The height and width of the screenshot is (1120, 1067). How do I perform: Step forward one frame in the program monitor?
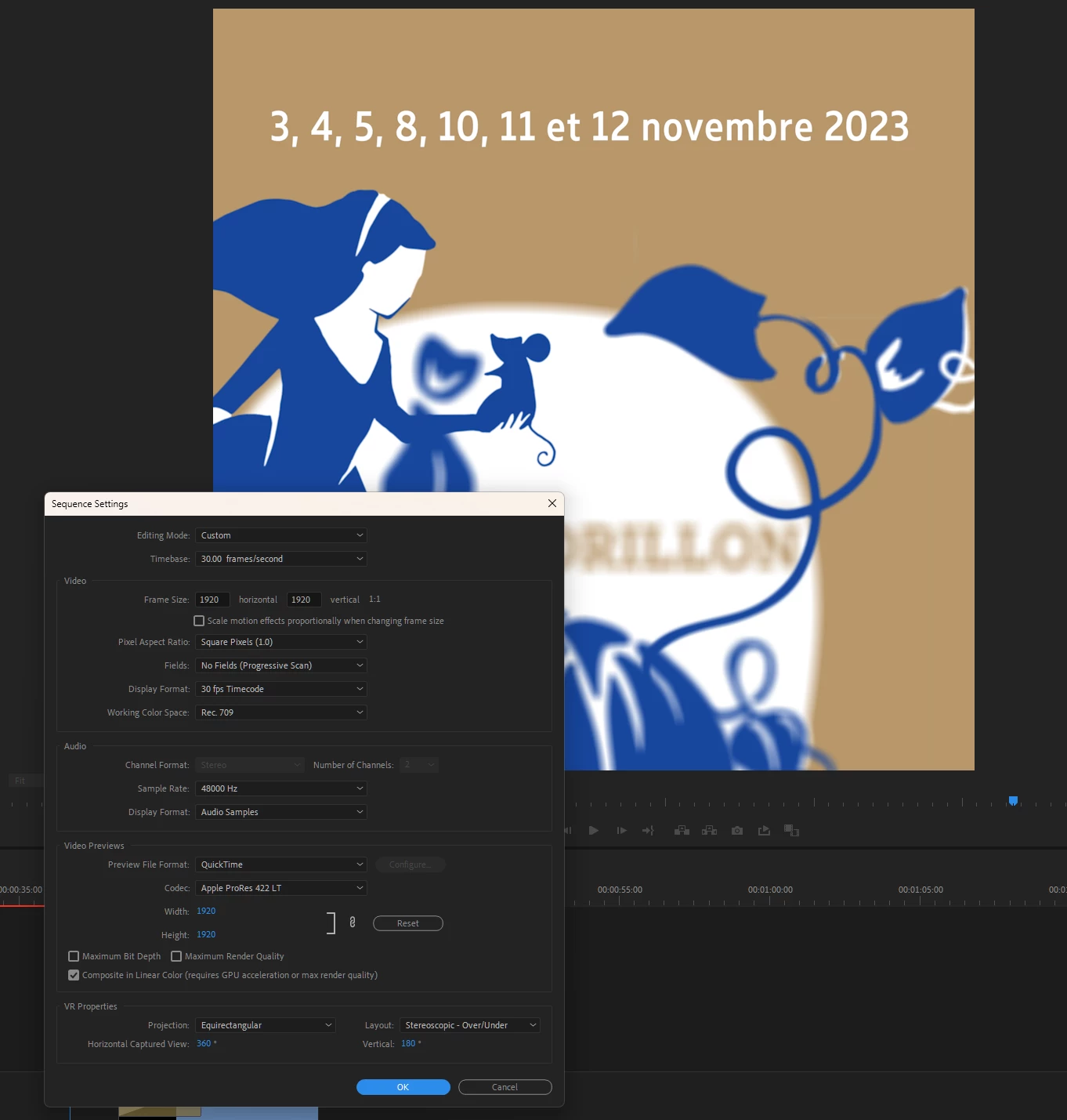(x=621, y=830)
